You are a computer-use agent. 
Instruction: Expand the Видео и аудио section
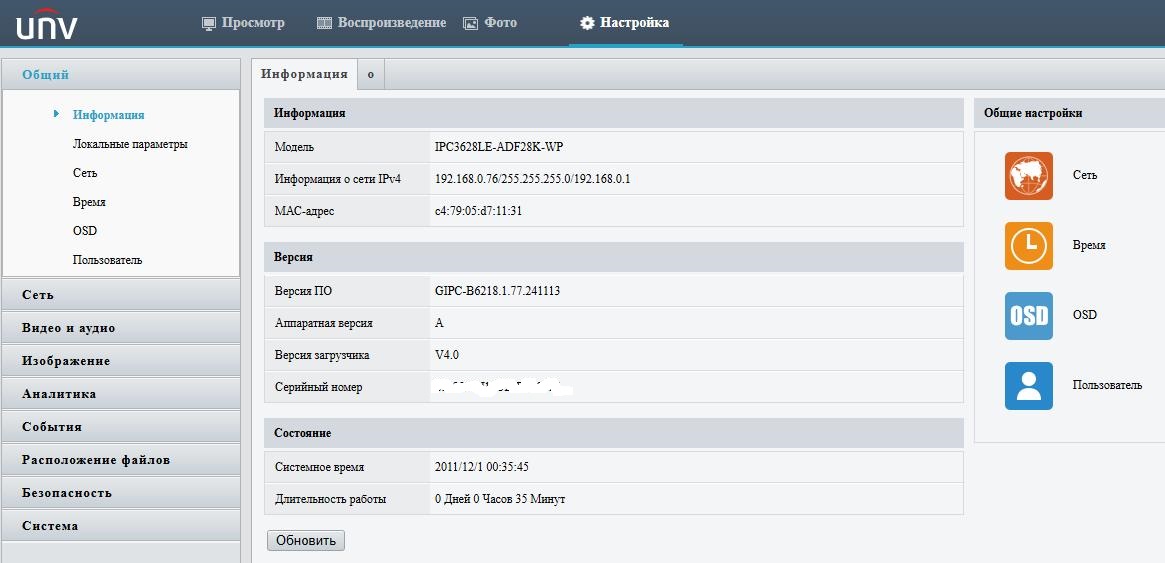[120, 328]
